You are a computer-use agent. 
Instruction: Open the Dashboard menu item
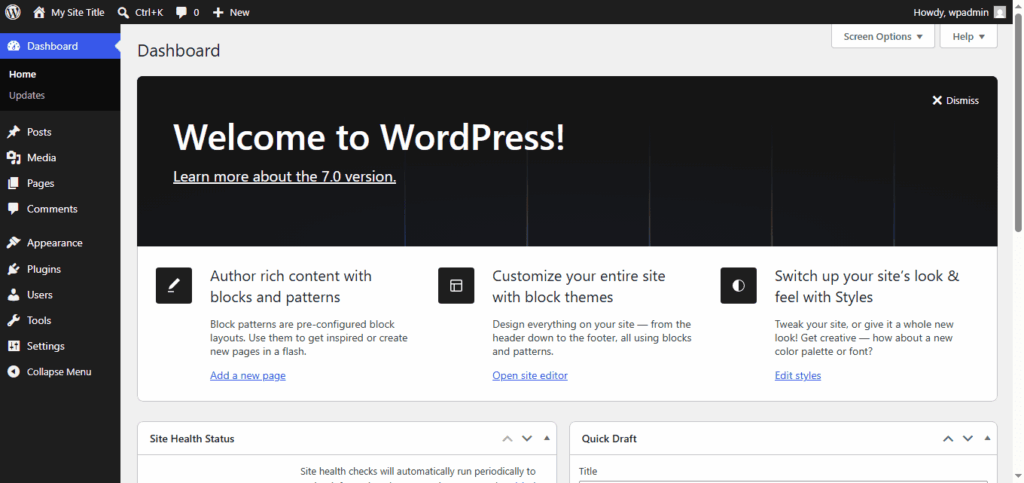click(60, 46)
